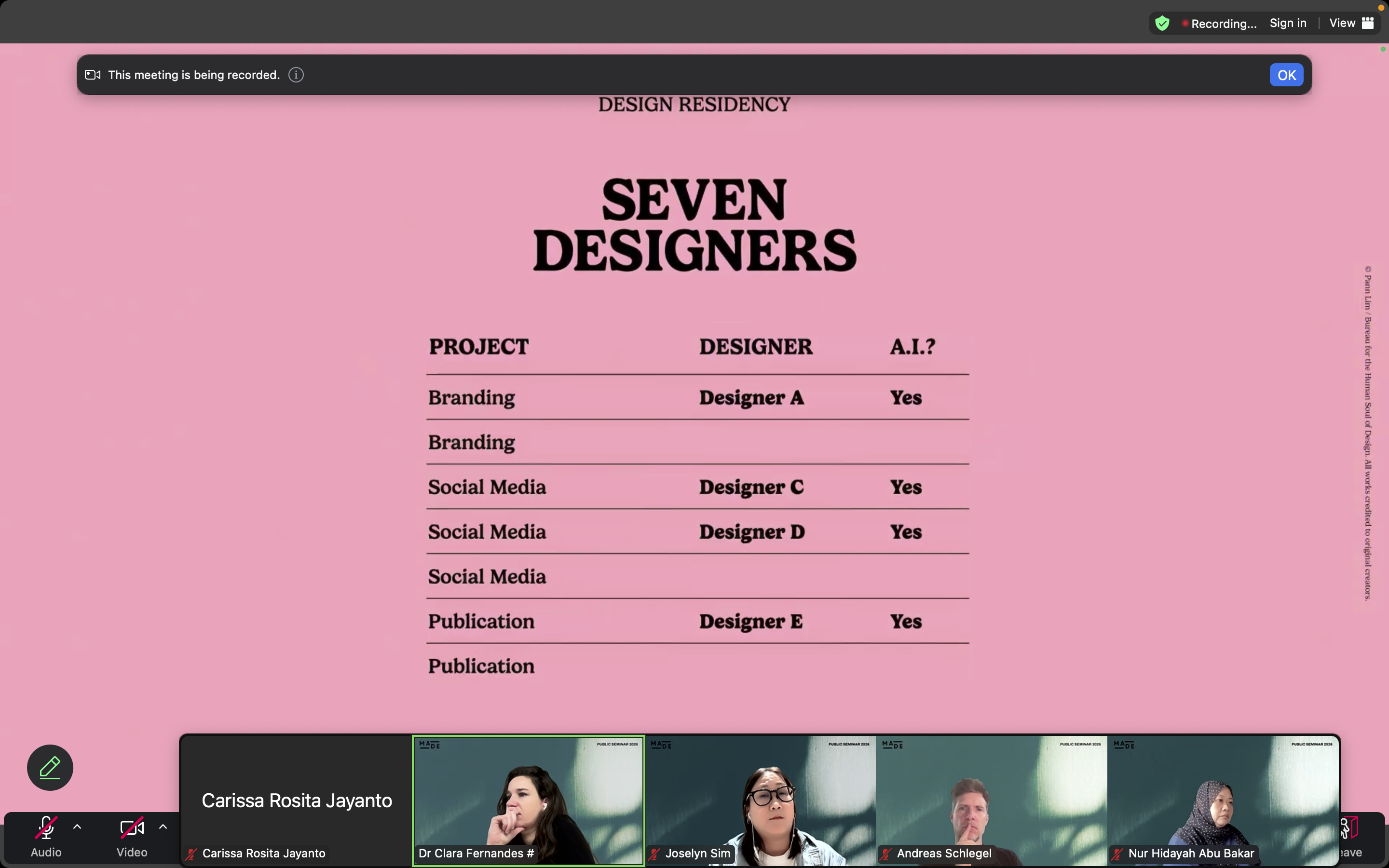Select Nur Hidayah Abu Bakar video tile
Screen dimensions: 1389x868
[1223, 800]
